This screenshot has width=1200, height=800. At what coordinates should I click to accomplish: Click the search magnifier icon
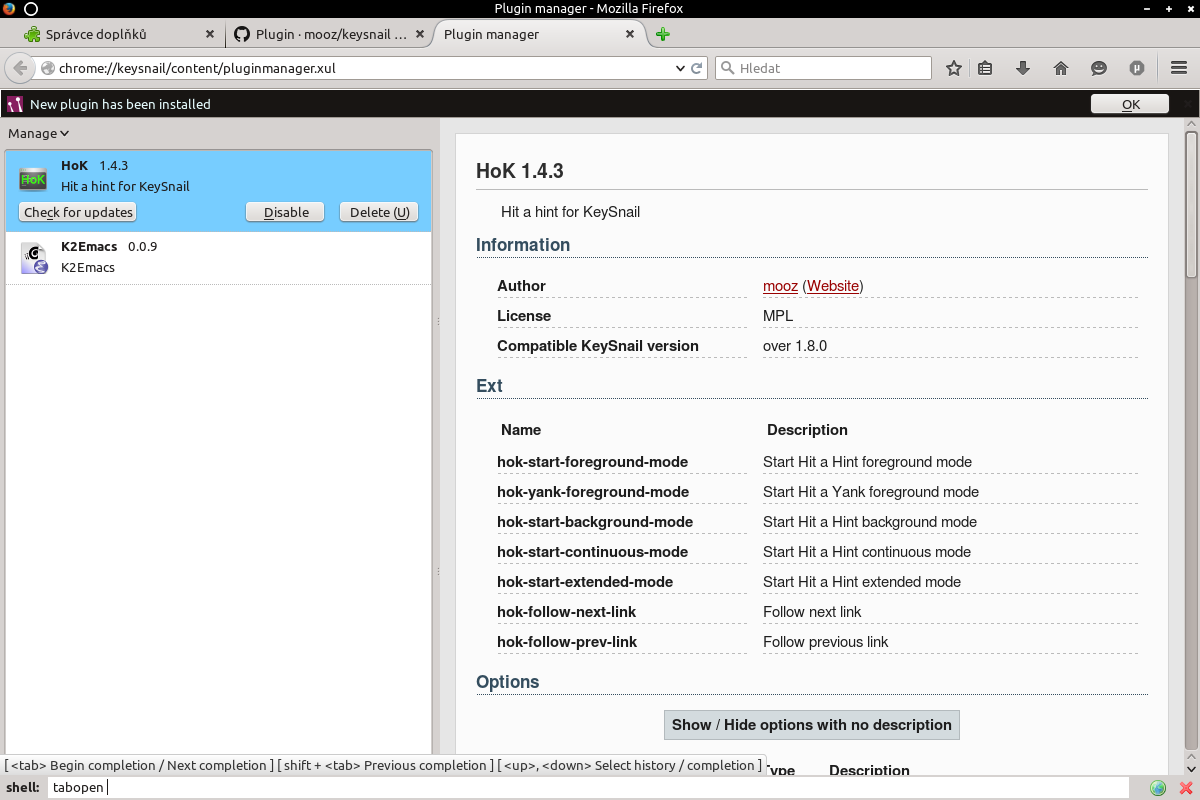(x=726, y=68)
